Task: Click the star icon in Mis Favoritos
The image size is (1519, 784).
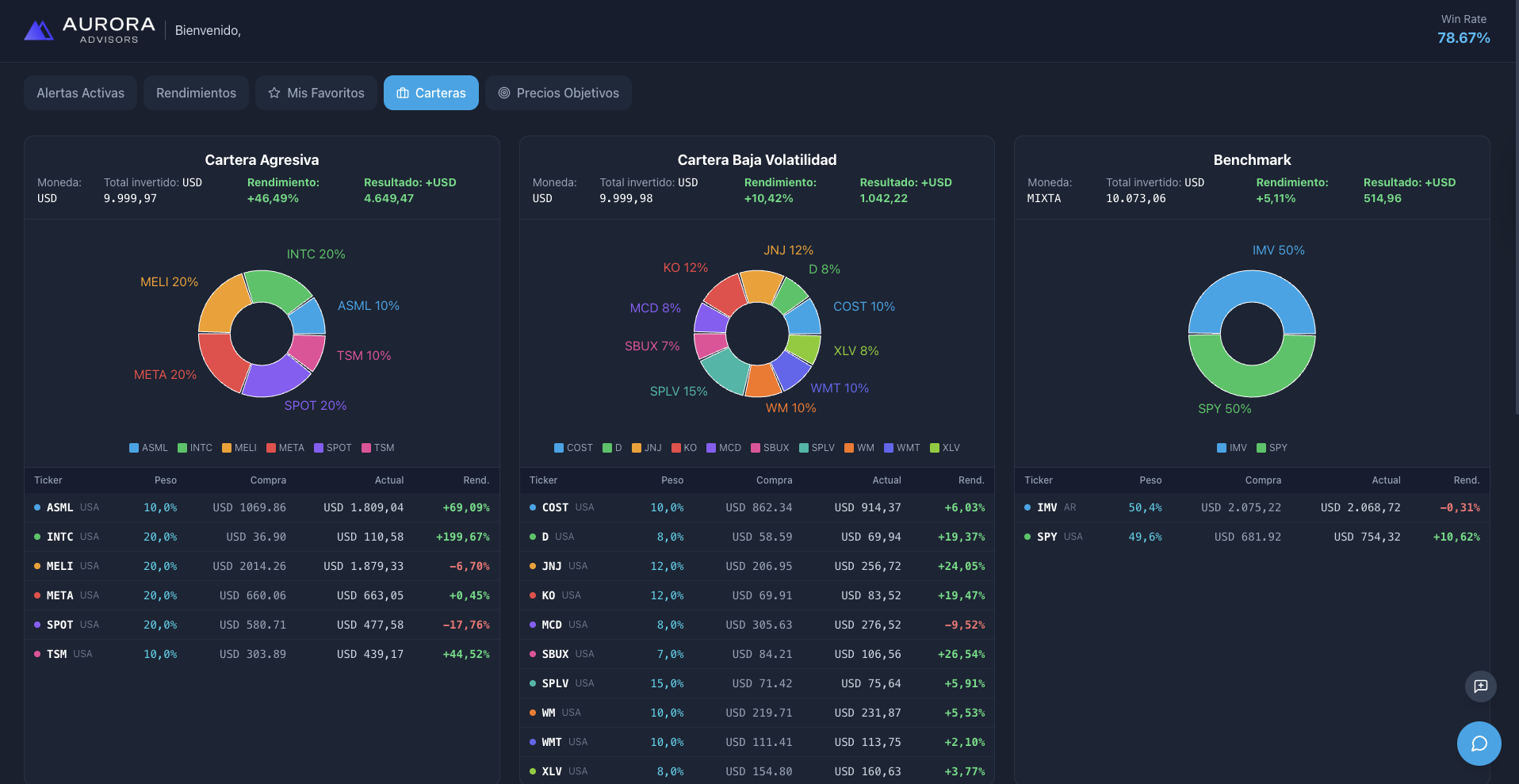Action: pos(274,93)
